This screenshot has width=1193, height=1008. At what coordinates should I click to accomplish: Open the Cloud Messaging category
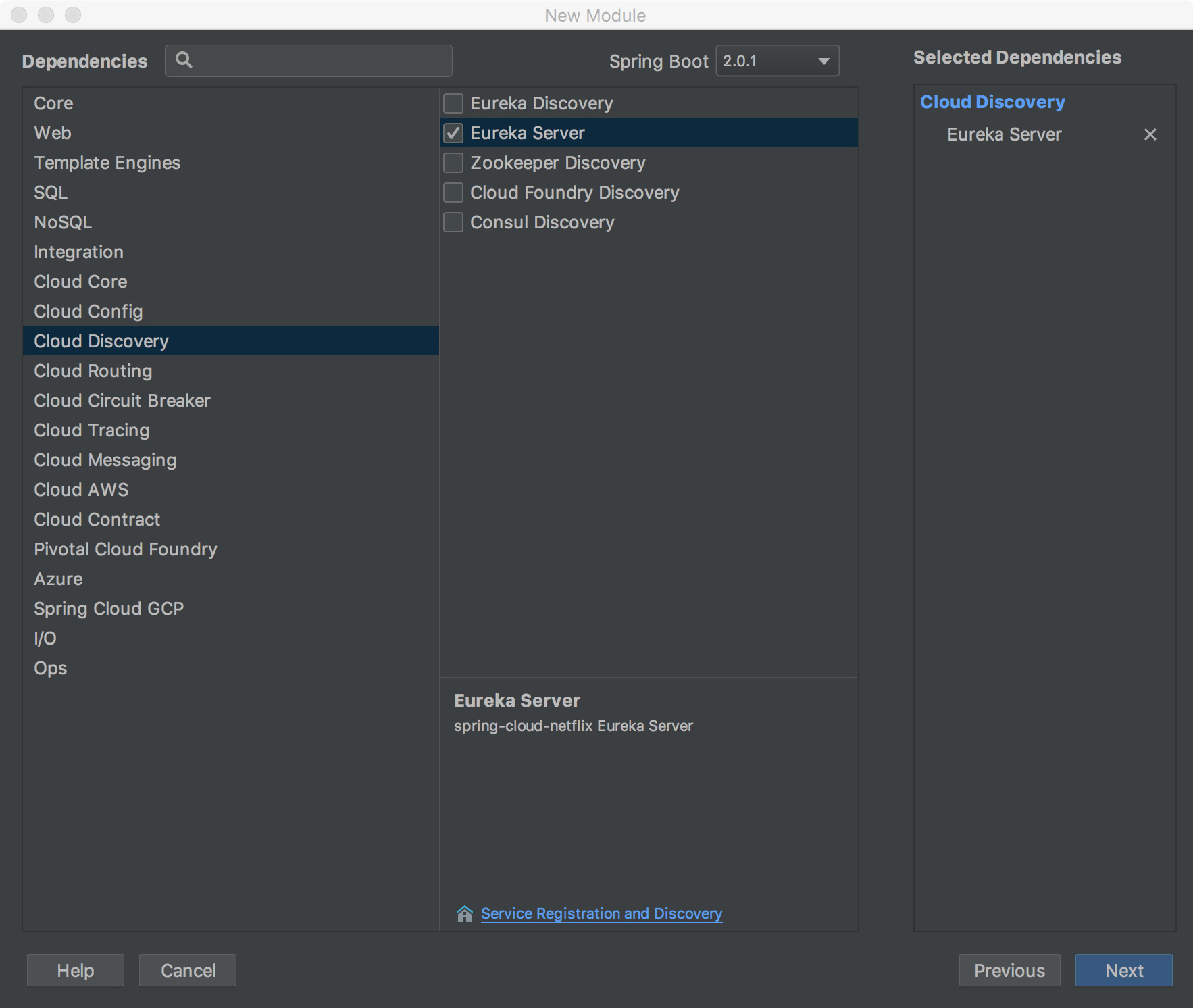[231, 460]
